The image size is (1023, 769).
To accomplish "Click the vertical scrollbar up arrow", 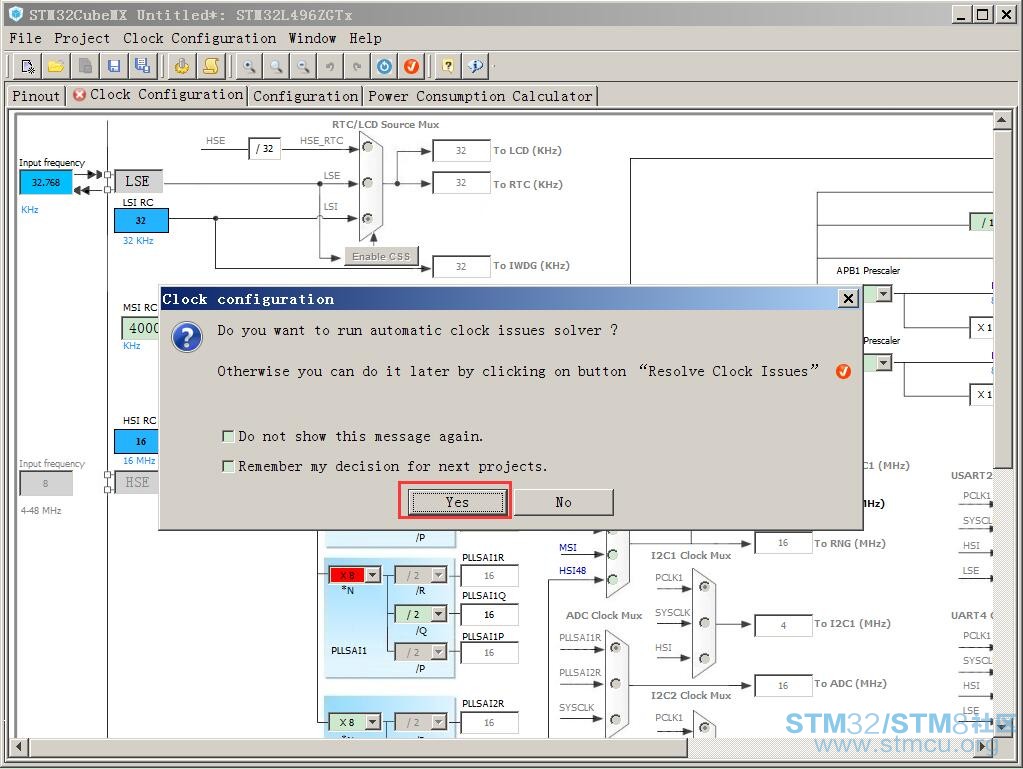I will point(1001,120).
